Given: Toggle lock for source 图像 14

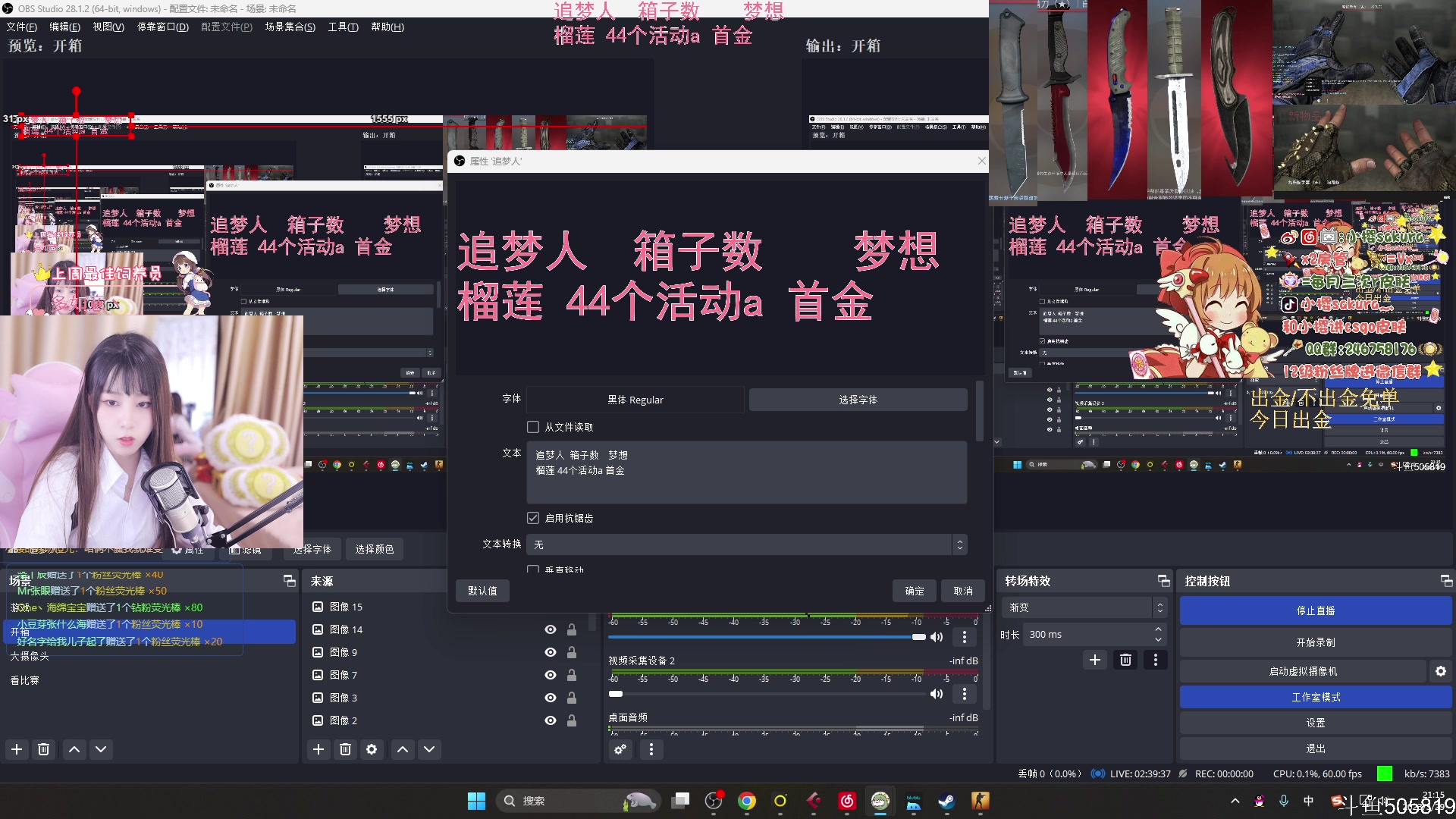Looking at the screenshot, I should point(572,629).
